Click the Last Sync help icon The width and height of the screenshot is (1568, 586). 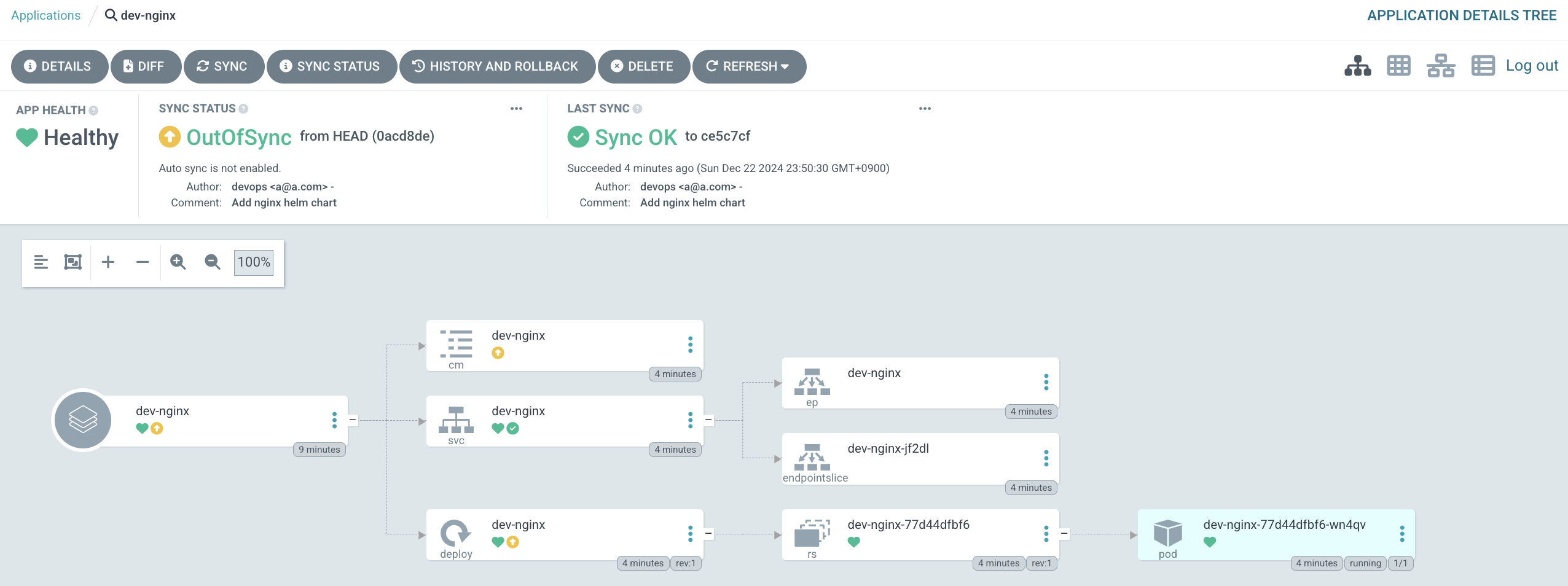(x=637, y=109)
